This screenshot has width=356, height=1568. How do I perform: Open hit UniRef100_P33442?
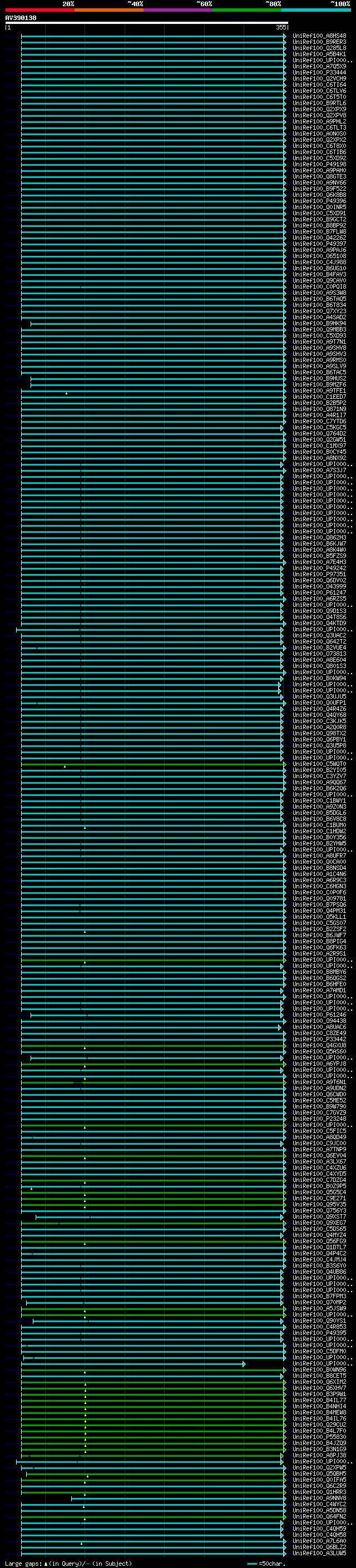(x=319, y=1040)
